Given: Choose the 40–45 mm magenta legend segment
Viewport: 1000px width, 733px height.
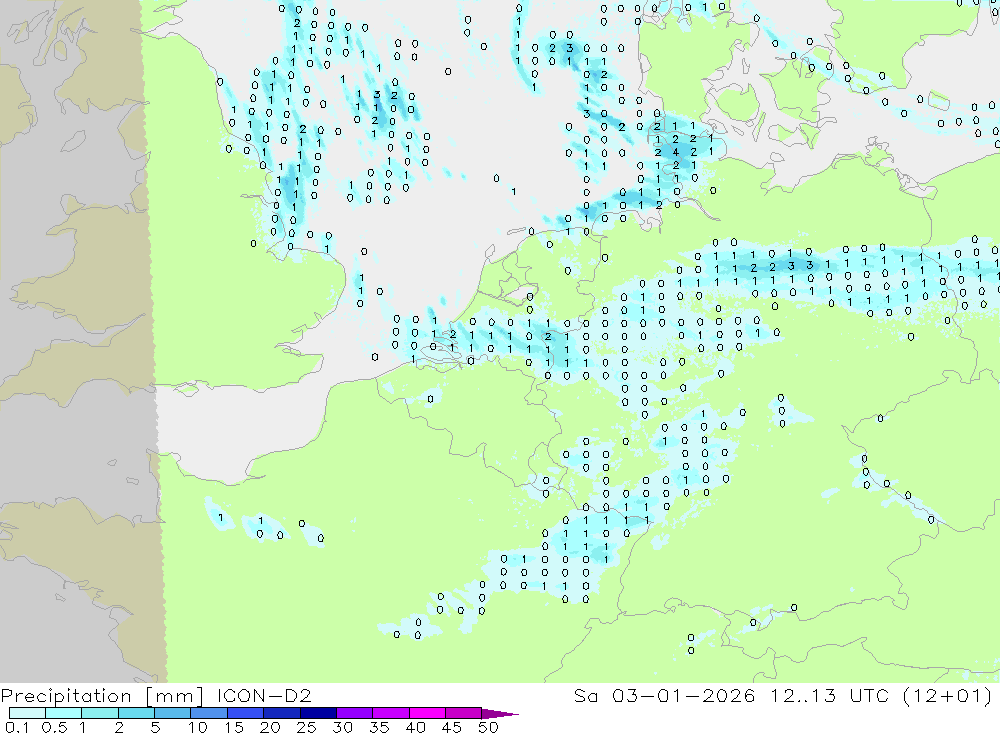Looking at the screenshot, I should pos(427,713).
